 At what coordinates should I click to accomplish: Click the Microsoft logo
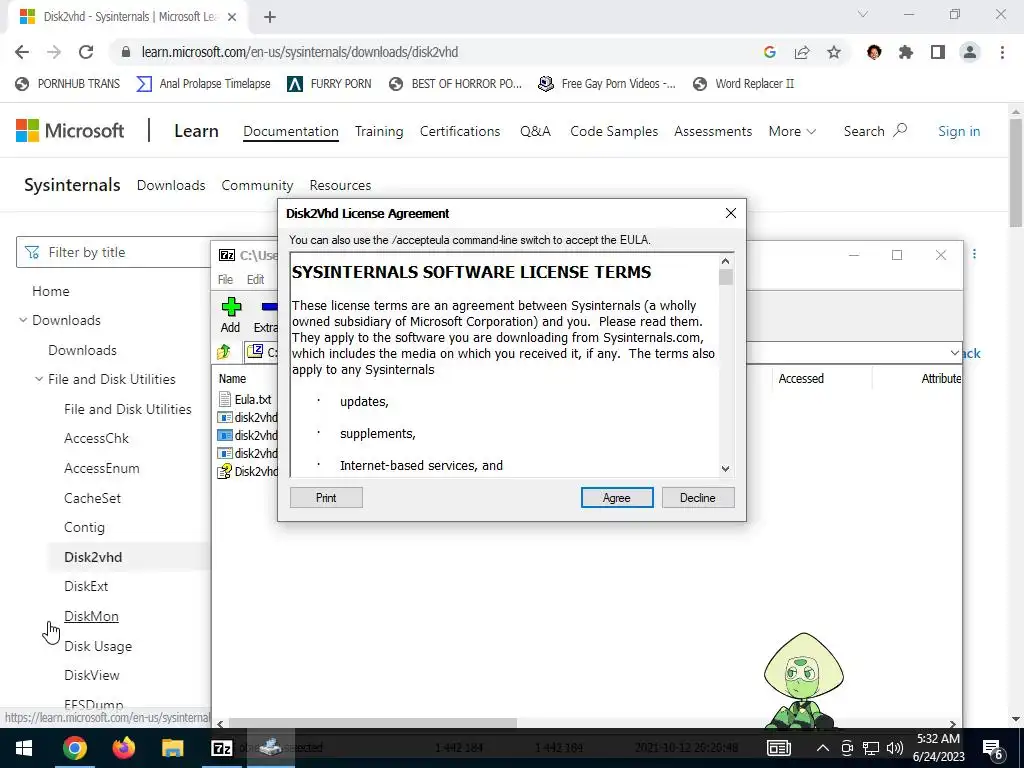[70, 131]
